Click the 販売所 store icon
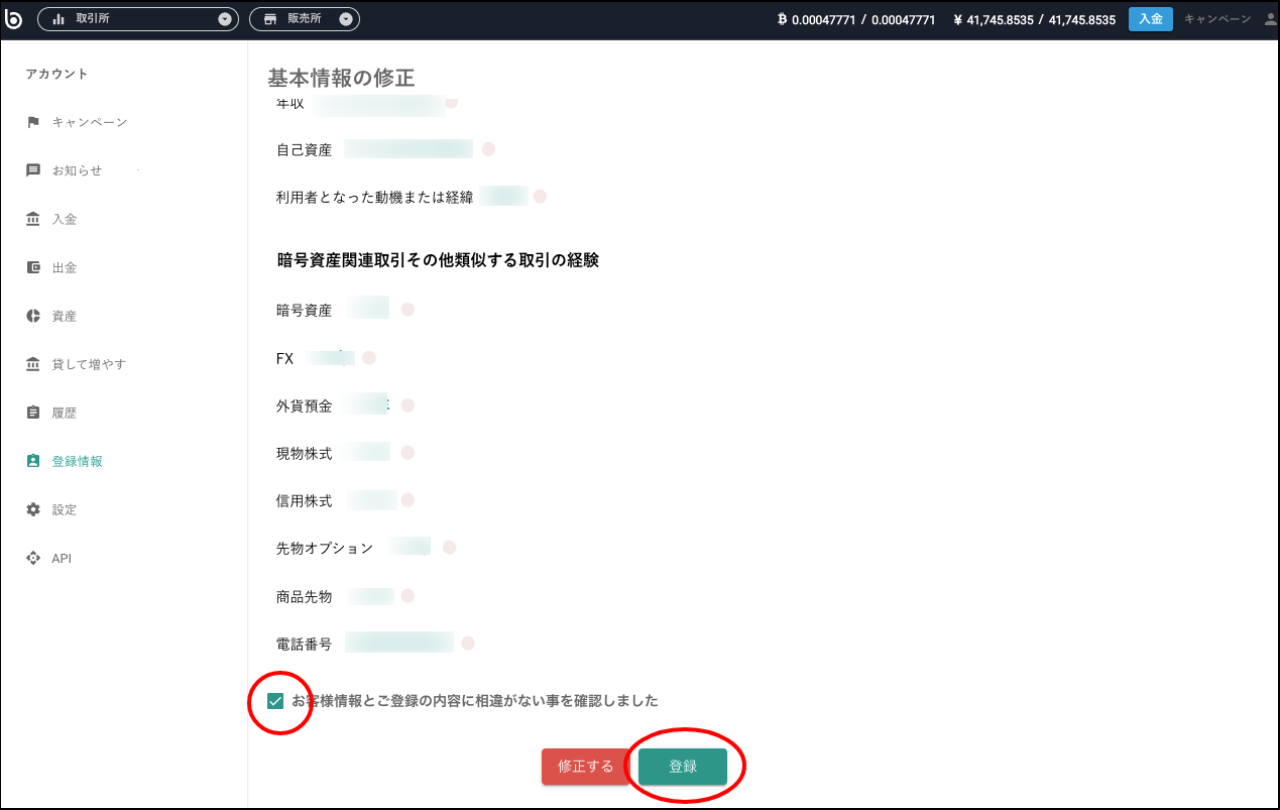This screenshot has height=810, width=1280. coord(270,19)
